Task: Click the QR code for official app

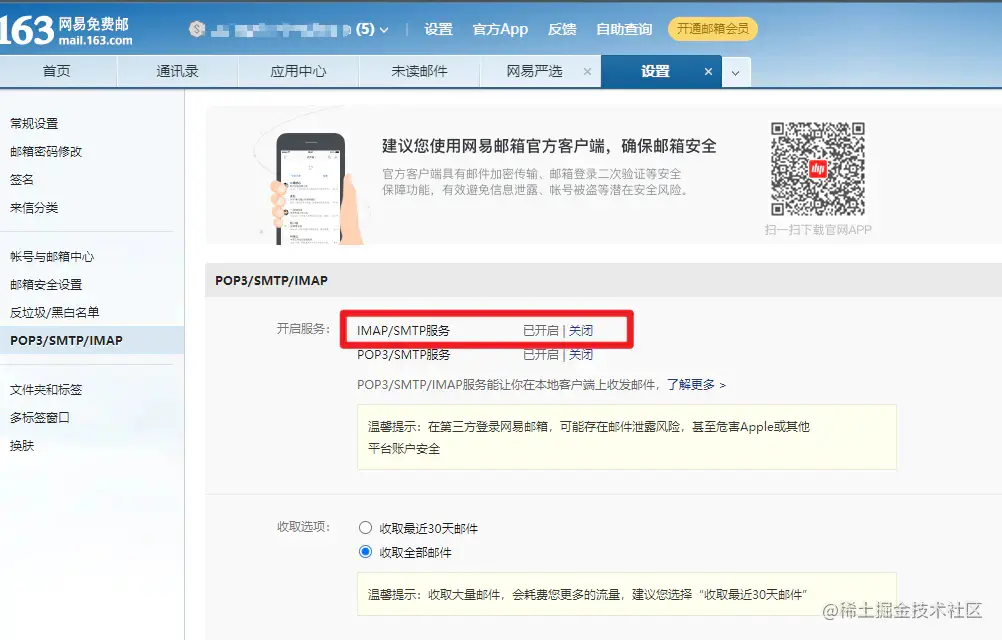Action: (x=818, y=169)
